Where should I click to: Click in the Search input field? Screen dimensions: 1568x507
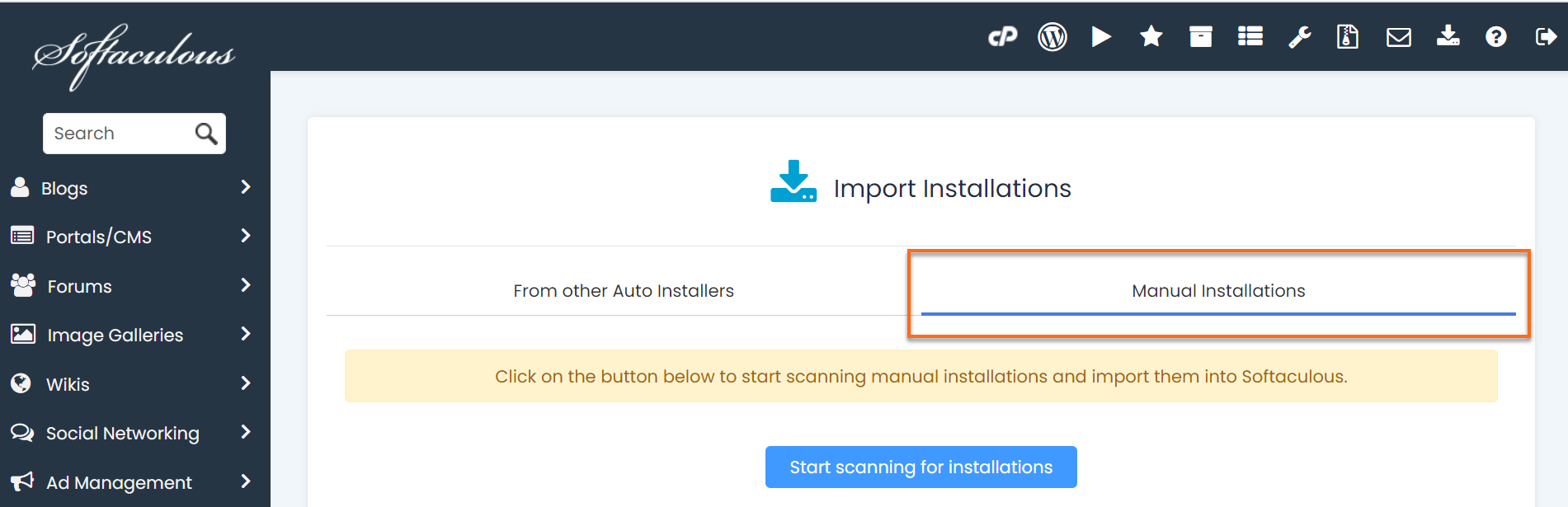120,134
